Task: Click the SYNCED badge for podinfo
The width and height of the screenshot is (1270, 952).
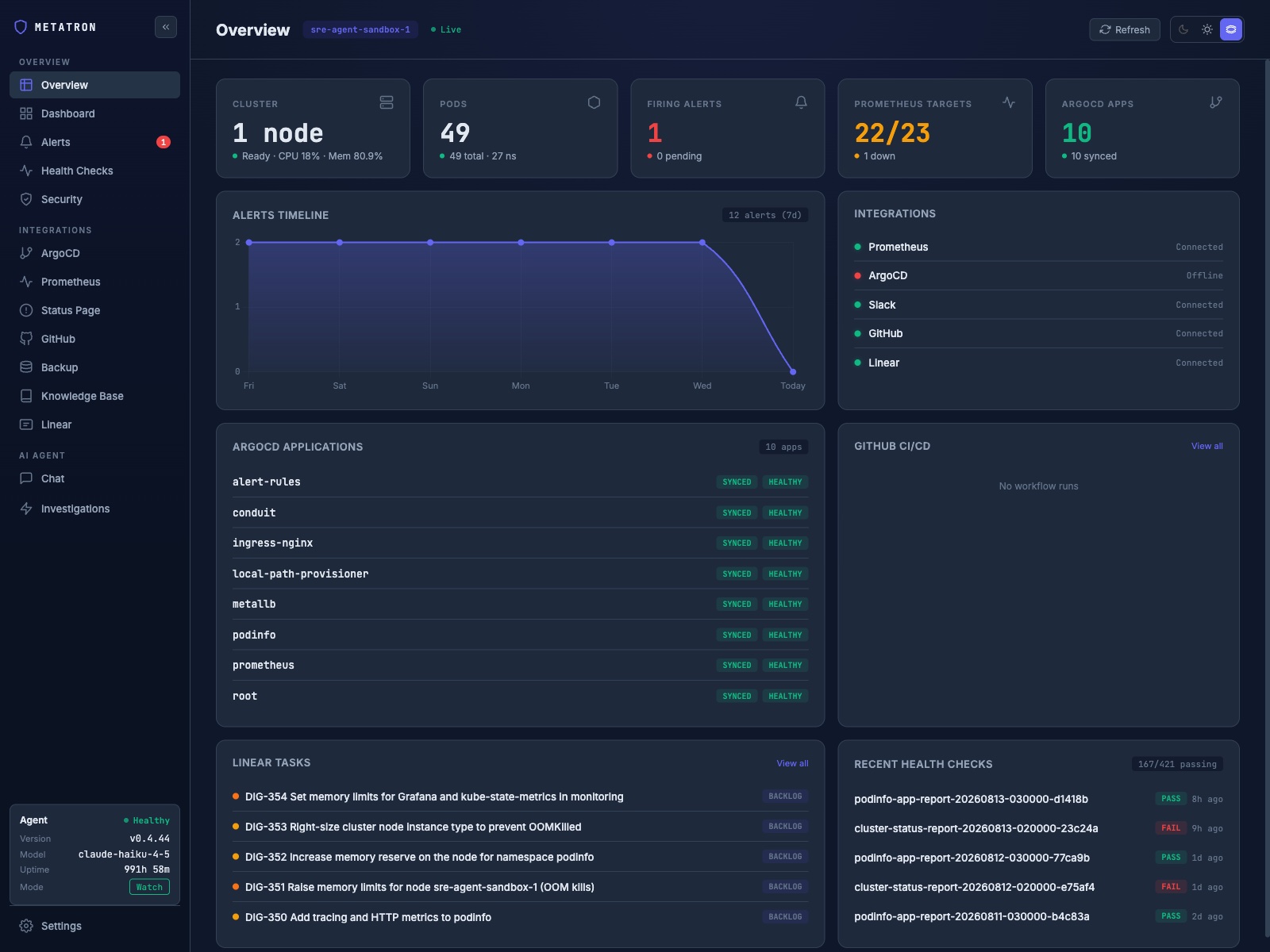Action: (737, 635)
